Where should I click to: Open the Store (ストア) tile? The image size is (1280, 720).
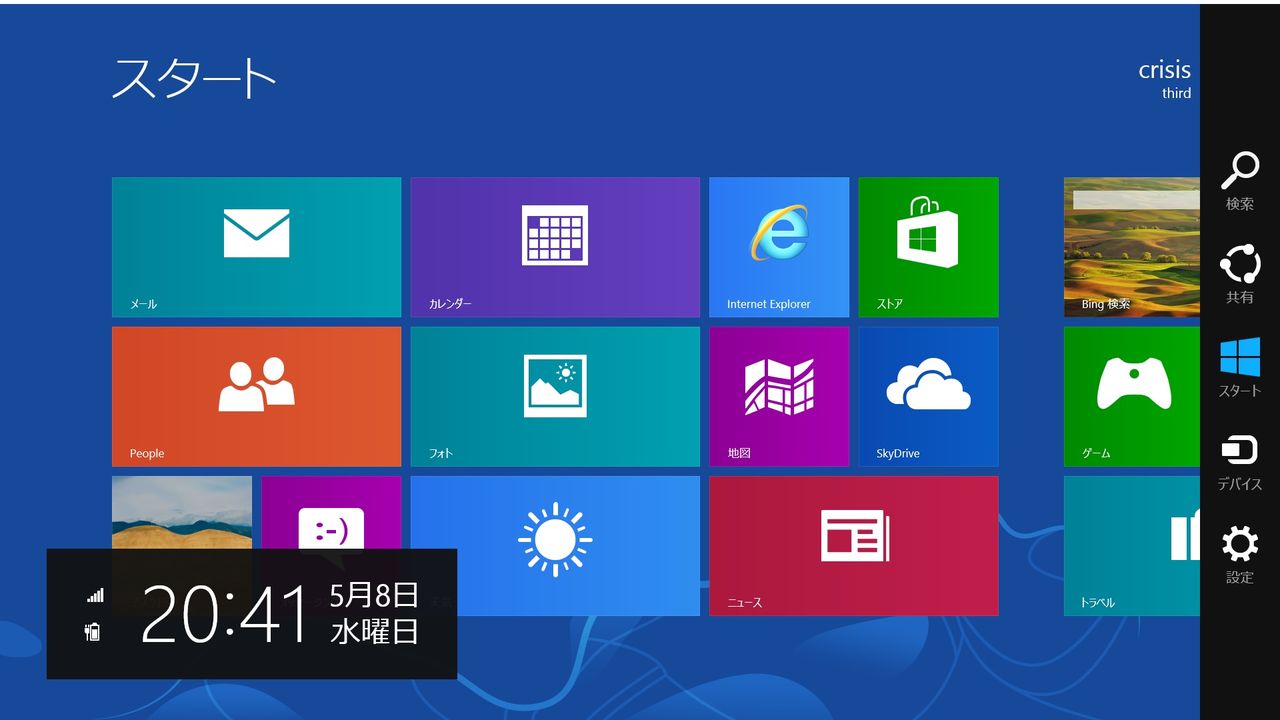pyautogui.click(x=928, y=247)
